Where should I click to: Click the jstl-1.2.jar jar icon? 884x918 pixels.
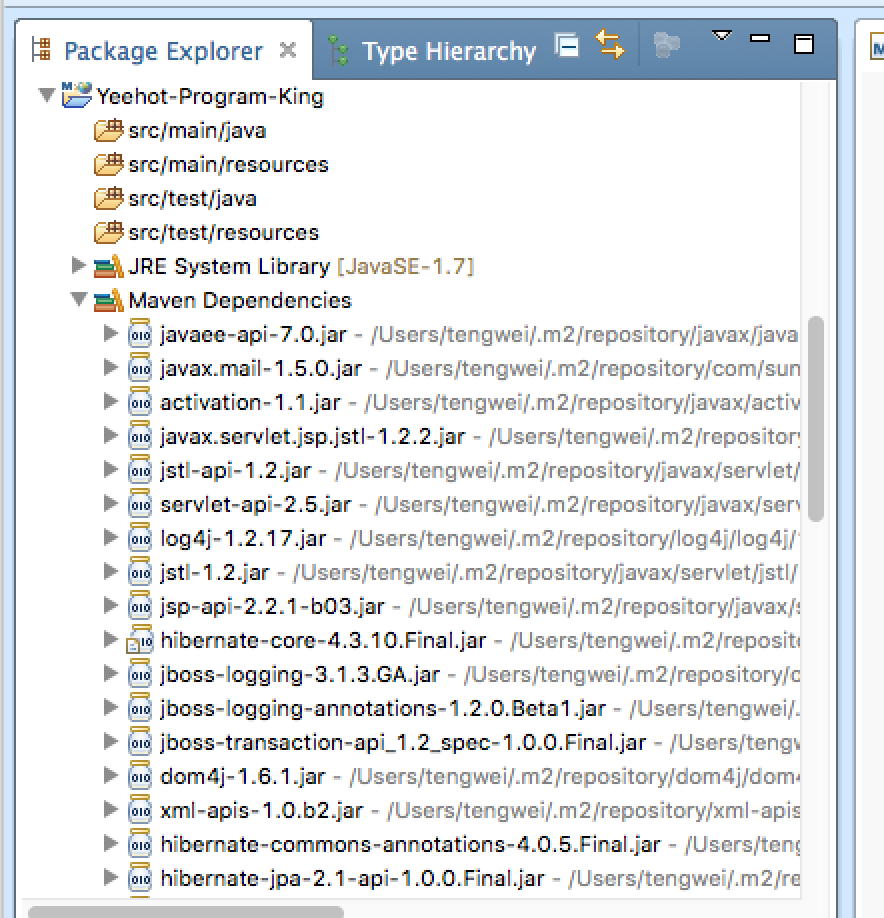(x=140, y=571)
